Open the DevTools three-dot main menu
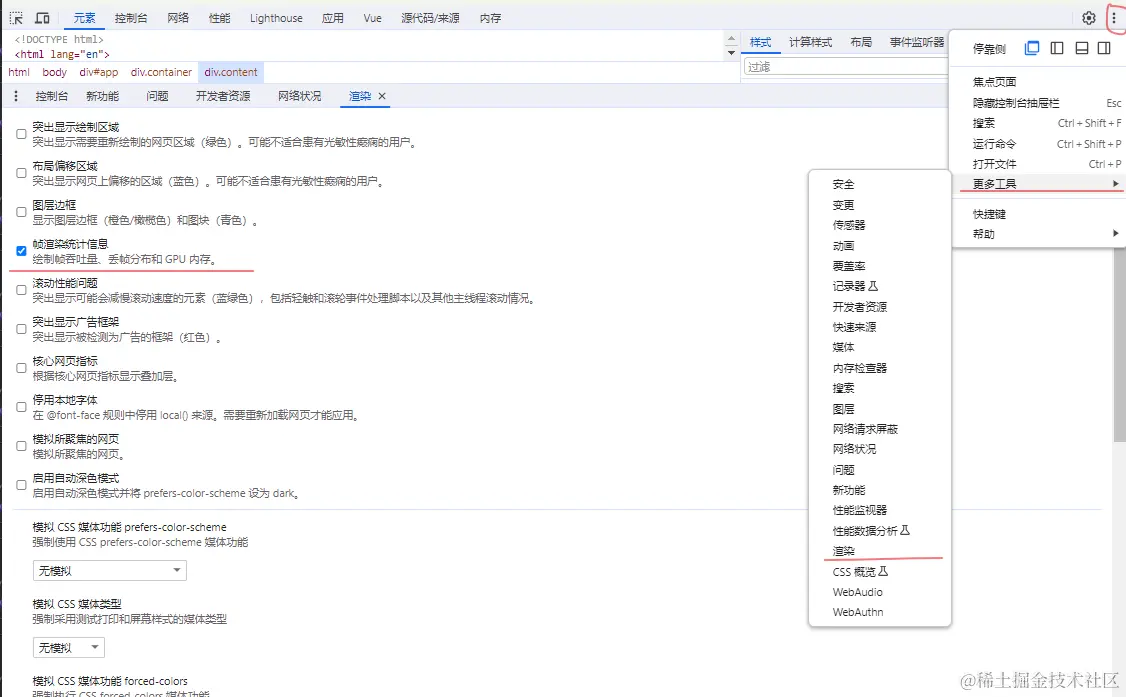Screen dimensions: 1126x697 pos(1114,18)
